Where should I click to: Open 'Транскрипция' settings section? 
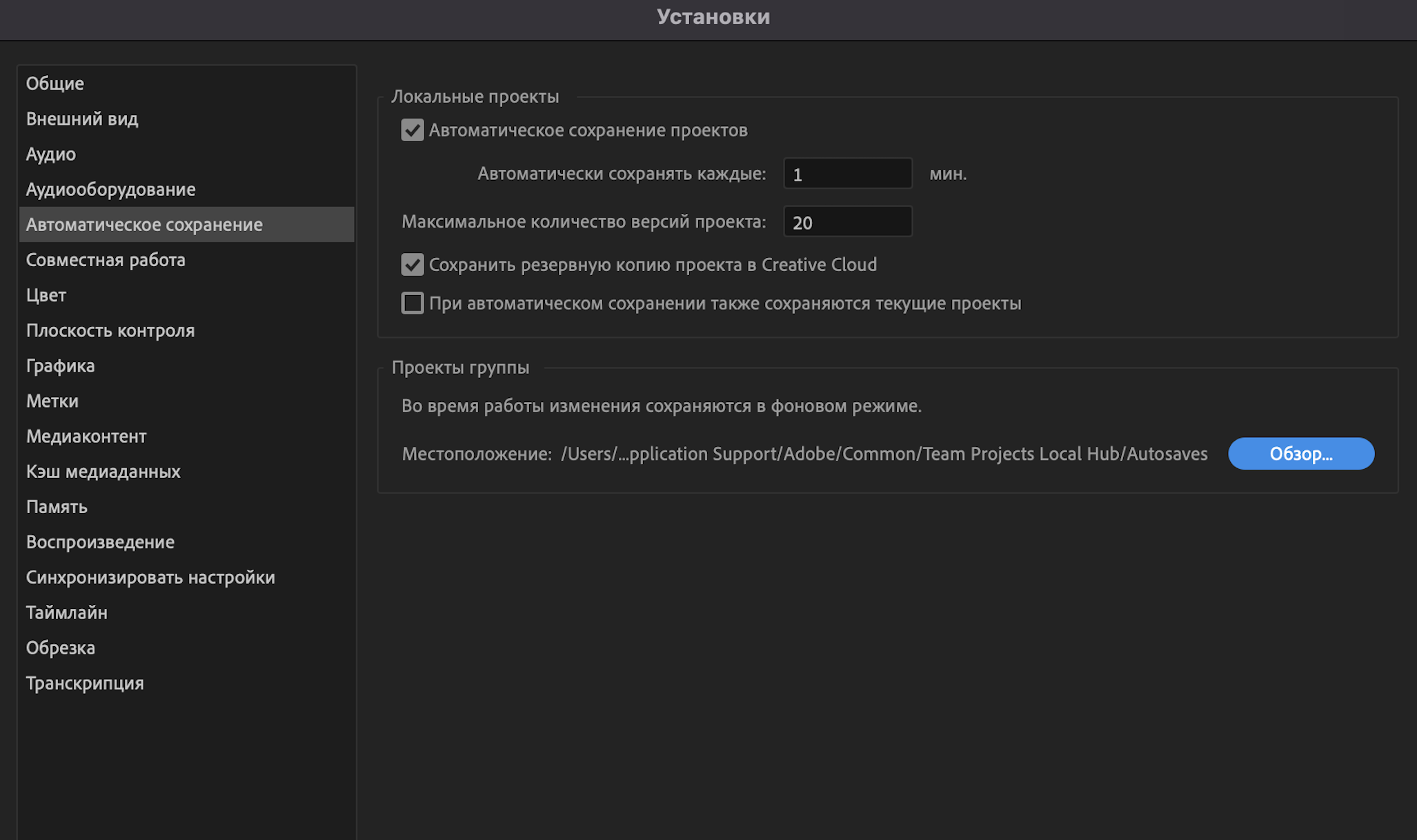click(85, 683)
